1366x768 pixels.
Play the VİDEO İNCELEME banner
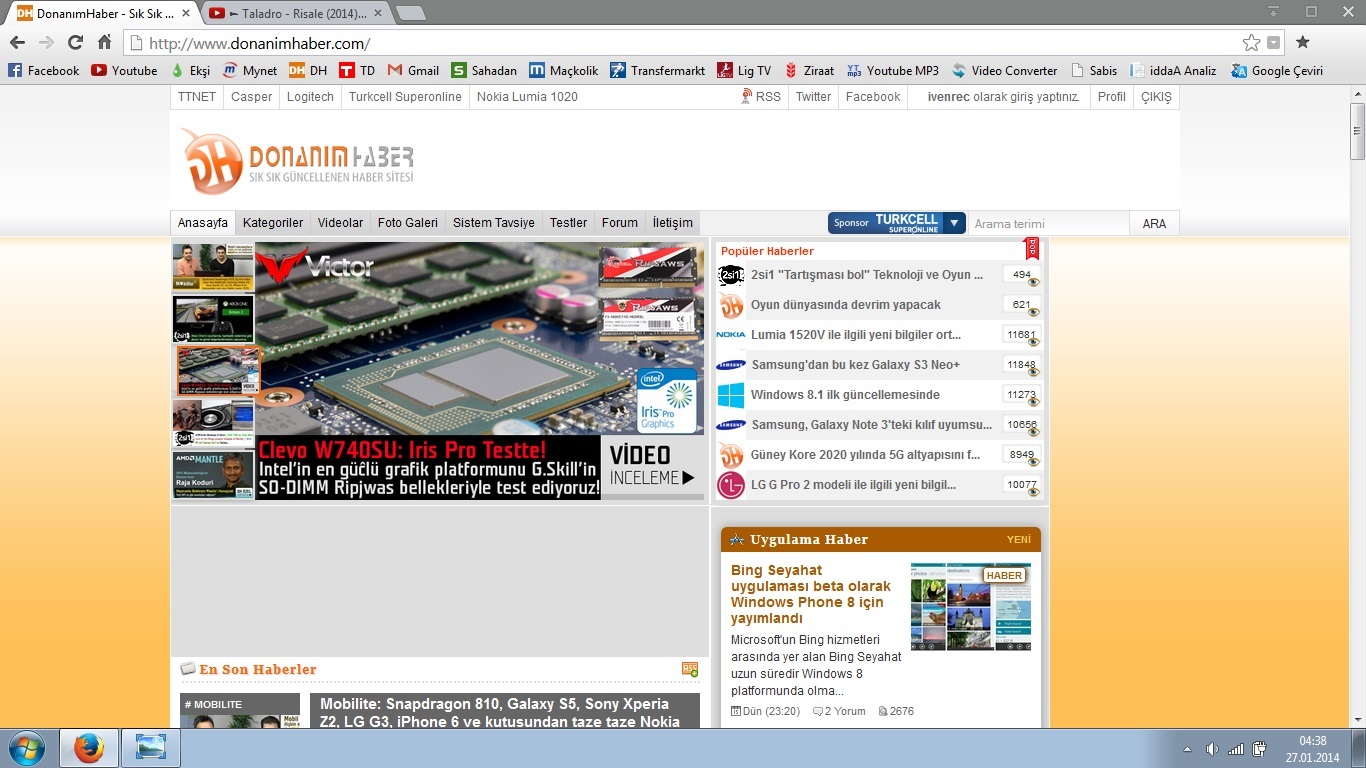tap(652, 467)
